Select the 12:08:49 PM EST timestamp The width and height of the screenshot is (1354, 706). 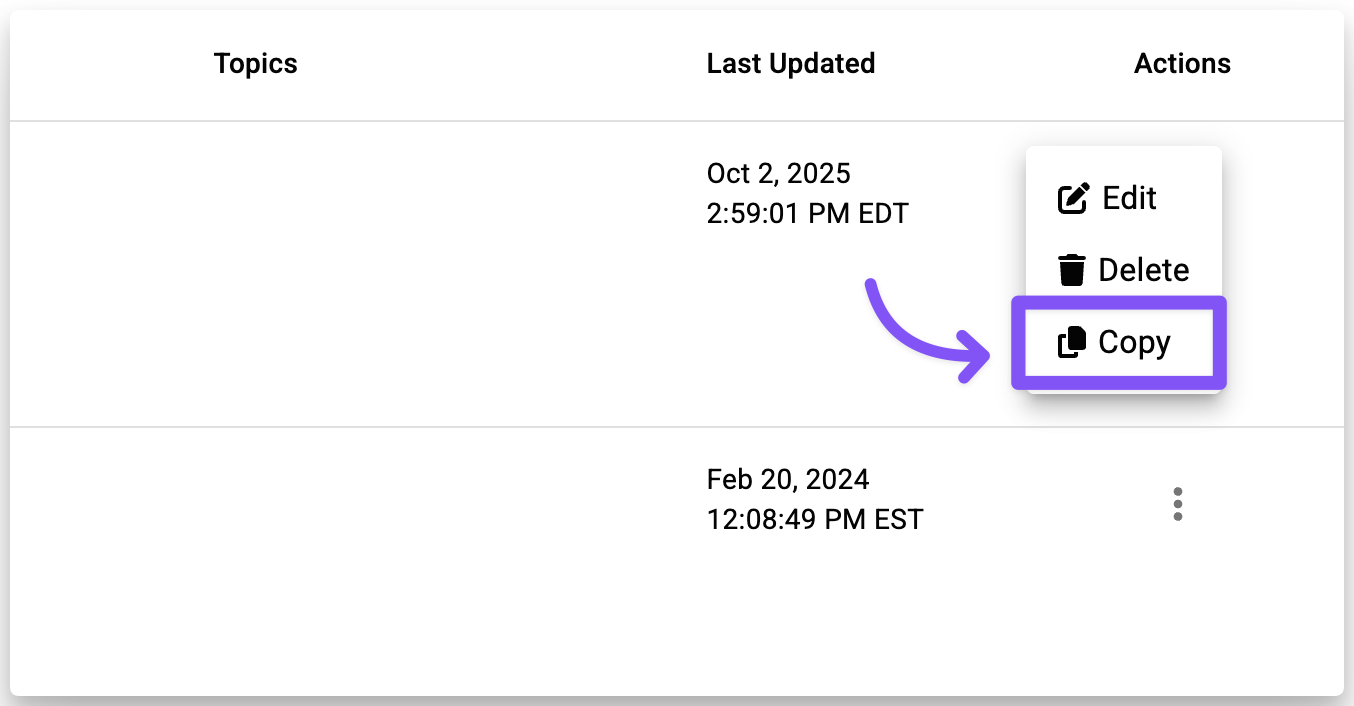coord(814,519)
